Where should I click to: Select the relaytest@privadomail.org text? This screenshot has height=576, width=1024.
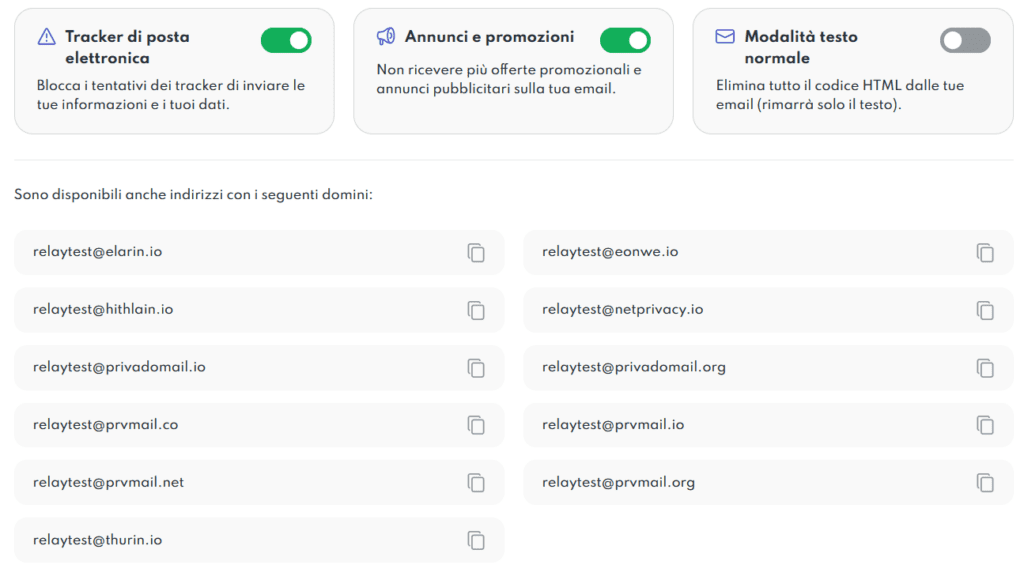tap(634, 367)
